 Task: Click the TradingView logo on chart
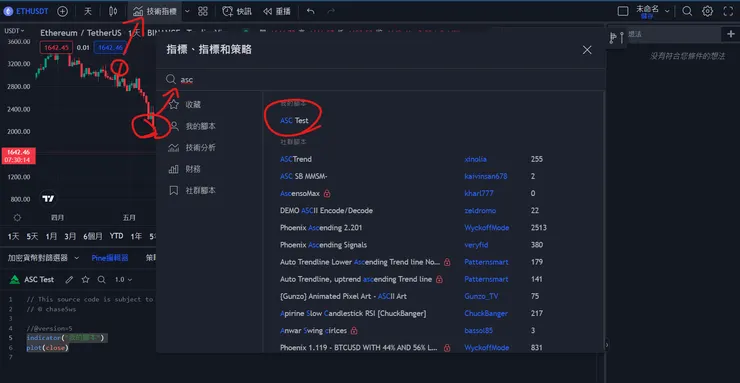coord(48,199)
